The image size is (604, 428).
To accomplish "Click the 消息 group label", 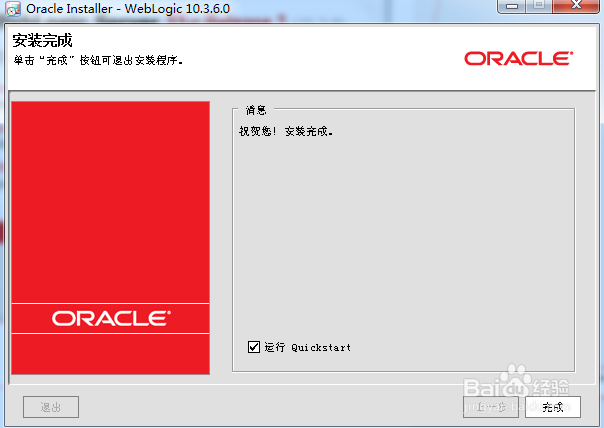I will tap(256, 110).
